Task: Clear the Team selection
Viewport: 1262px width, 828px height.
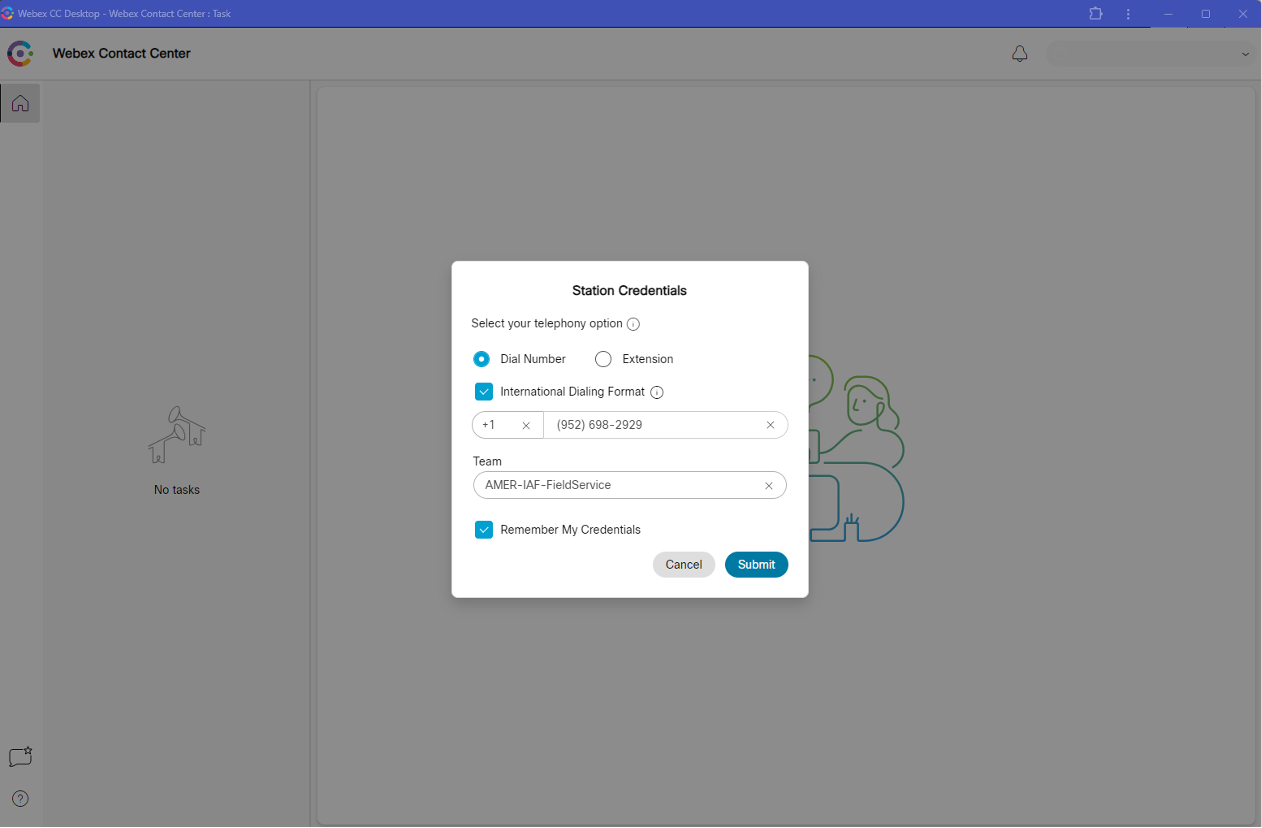Action: [768, 485]
